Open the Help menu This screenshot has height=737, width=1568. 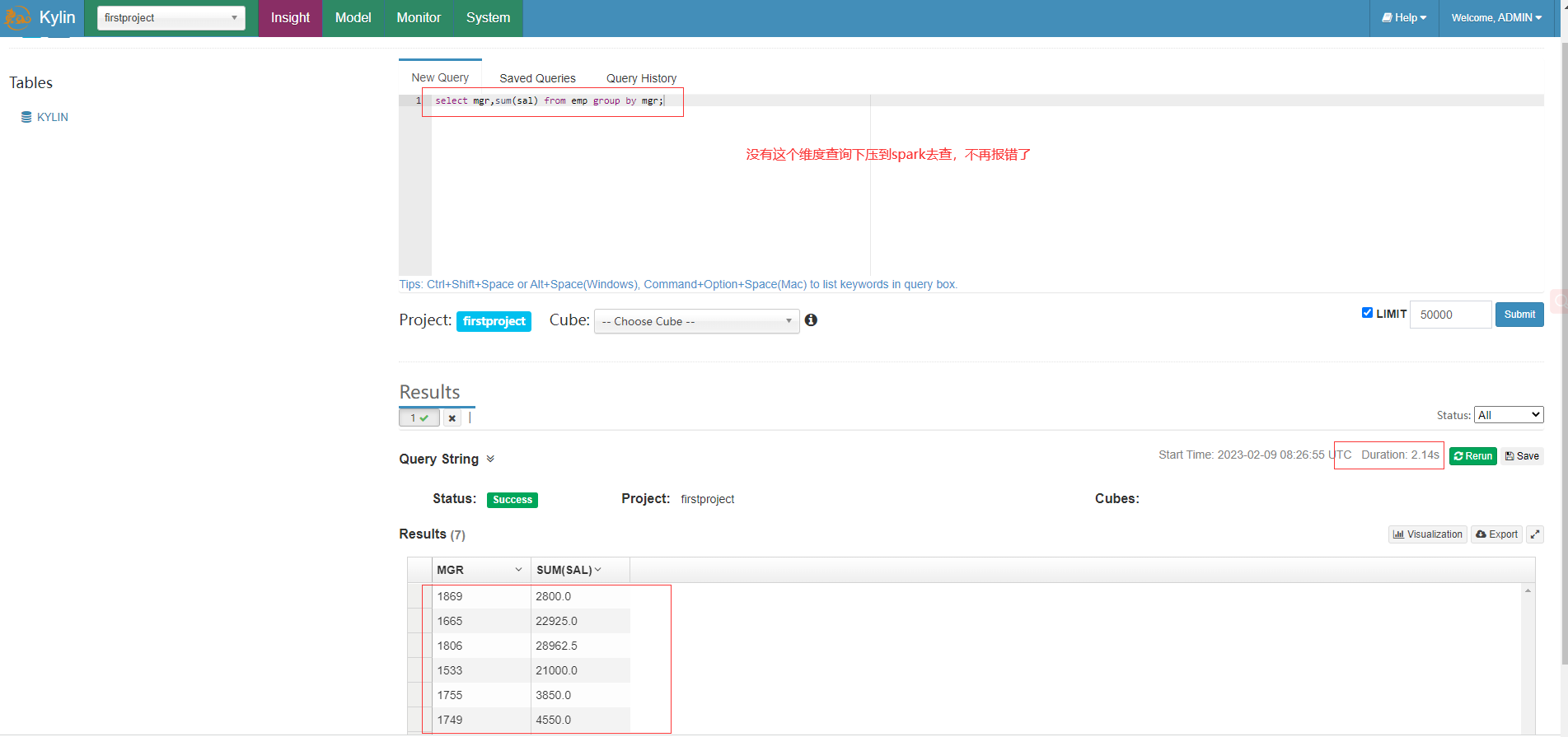1404,18
